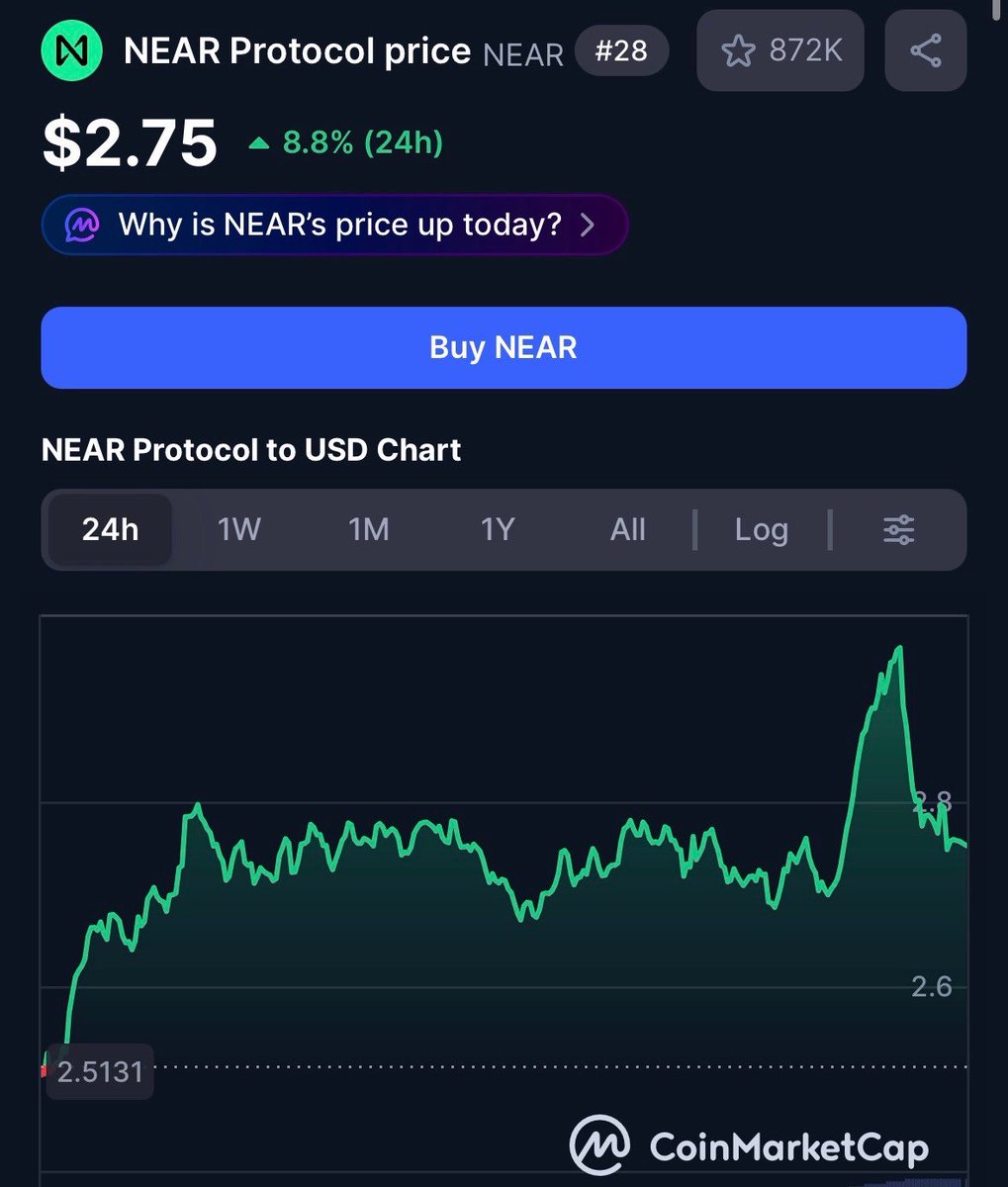Switch chart to 1M range
This screenshot has height=1187, width=1008.
pyautogui.click(x=369, y=530)
